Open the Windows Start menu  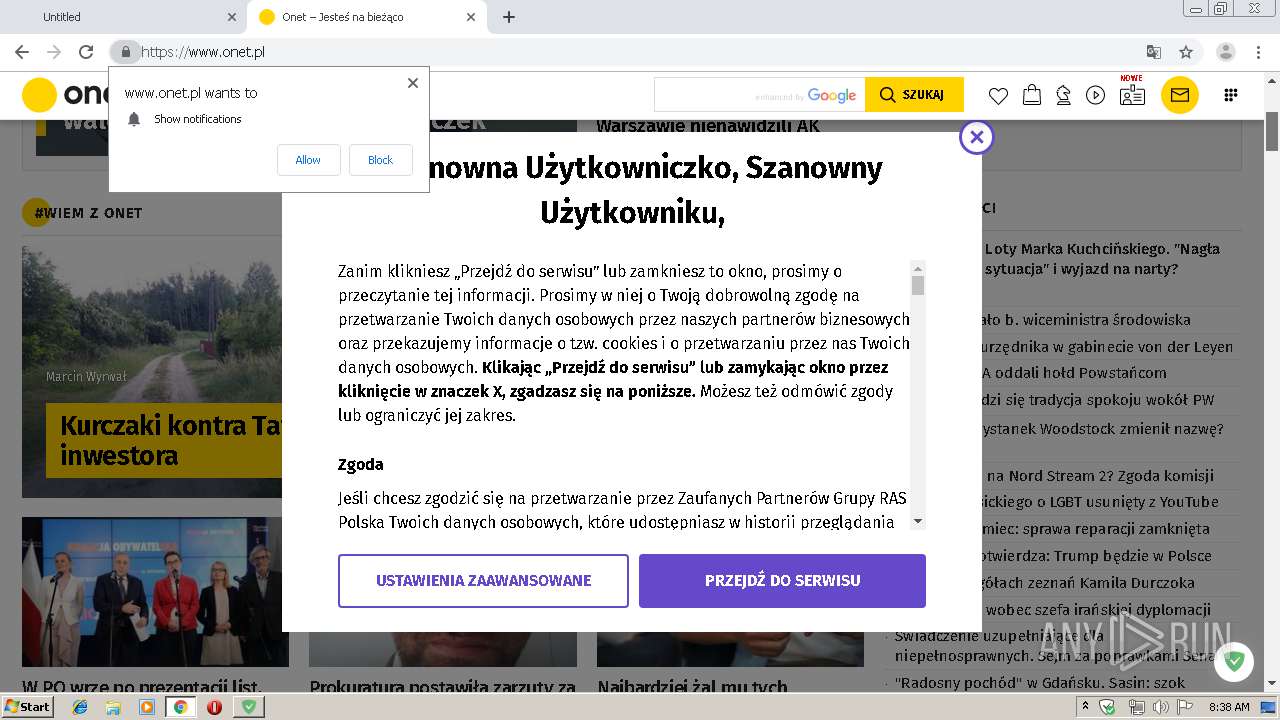(x=27, y=706)
